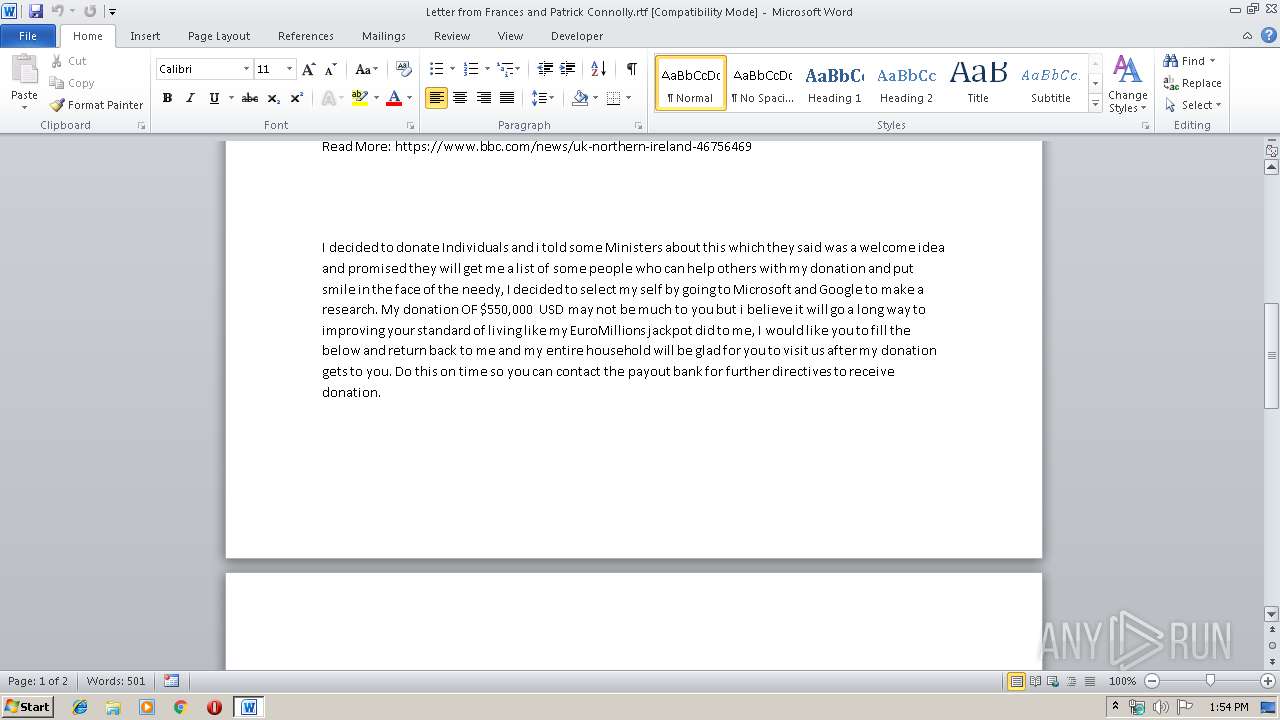Click the Change Styles button
This screenshot has height=720, width=1280.
(x=1127, y=85)
